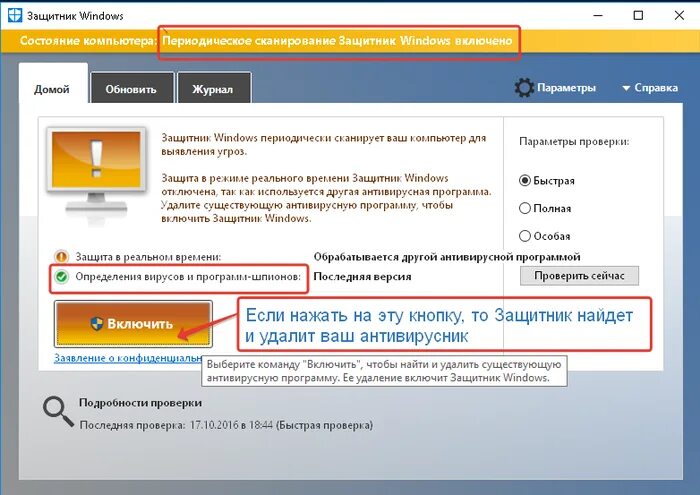Click paragraph starting 'Защита в режиме реального времени'
This screenshot has width=700, height=495.
point(326,198)
